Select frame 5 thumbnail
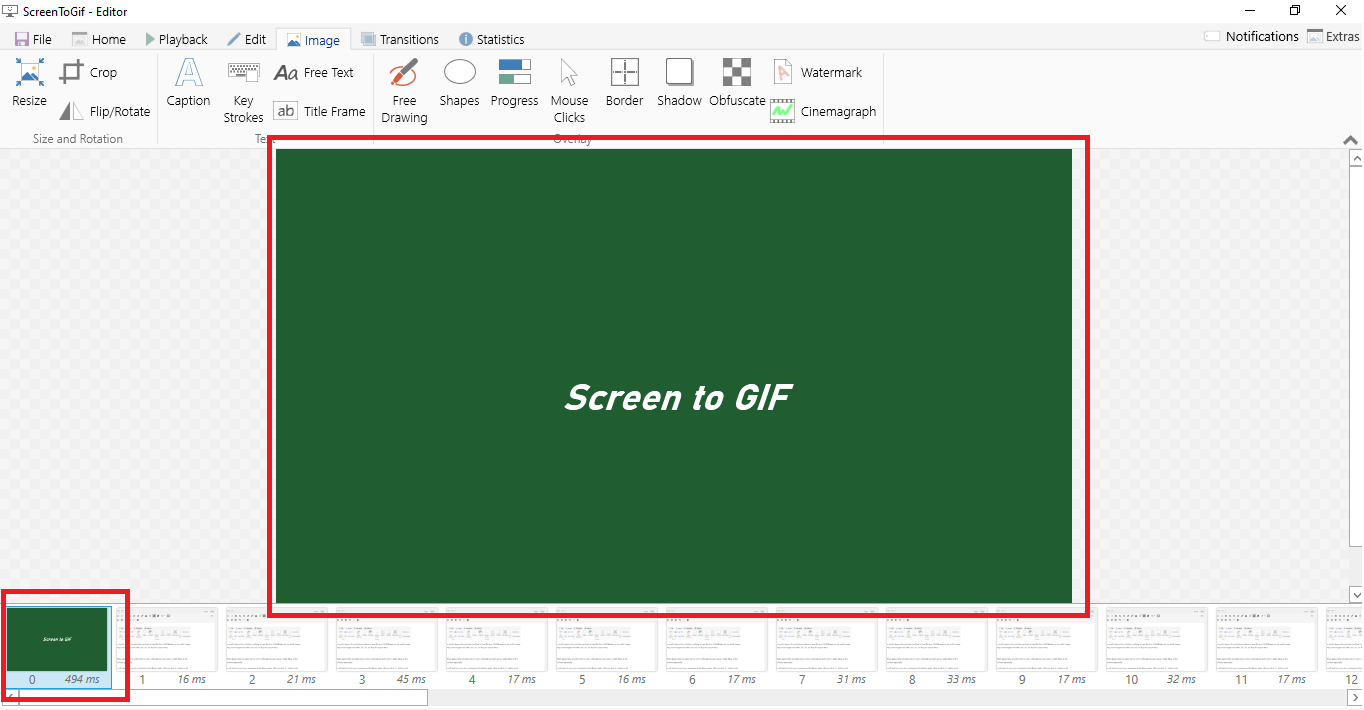1364x710 pixels. pos(607,646)
